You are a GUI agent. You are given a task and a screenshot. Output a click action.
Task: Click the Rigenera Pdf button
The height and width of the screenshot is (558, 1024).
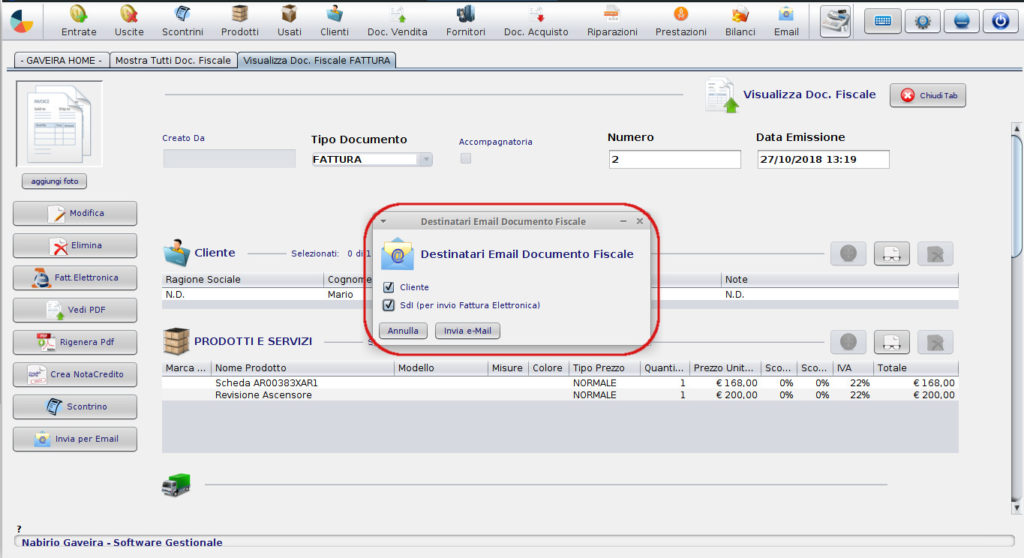click(x=75, y=342)
